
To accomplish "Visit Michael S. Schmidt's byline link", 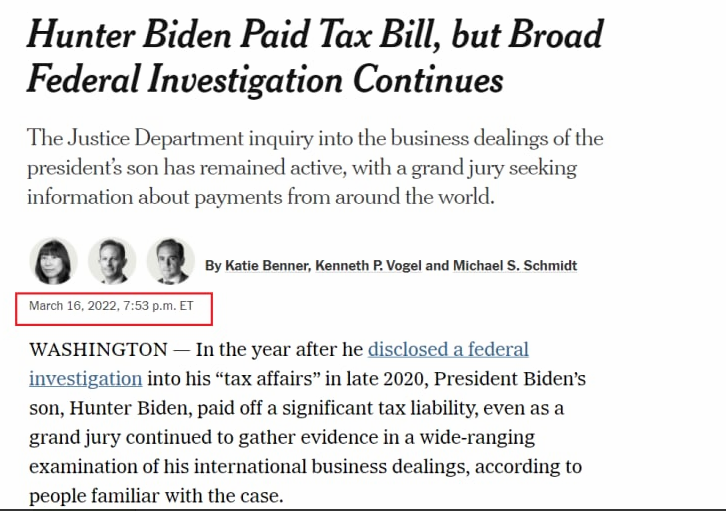I will click(515, 266).
